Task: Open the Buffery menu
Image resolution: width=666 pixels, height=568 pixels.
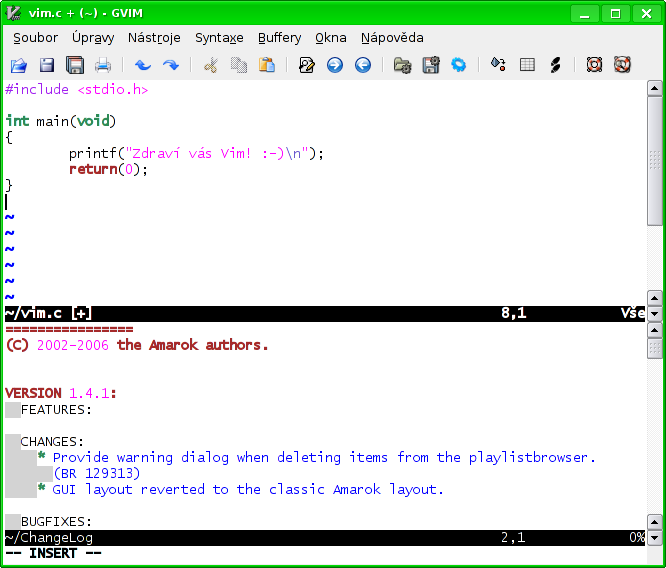Action: click(x=279, y=38)
